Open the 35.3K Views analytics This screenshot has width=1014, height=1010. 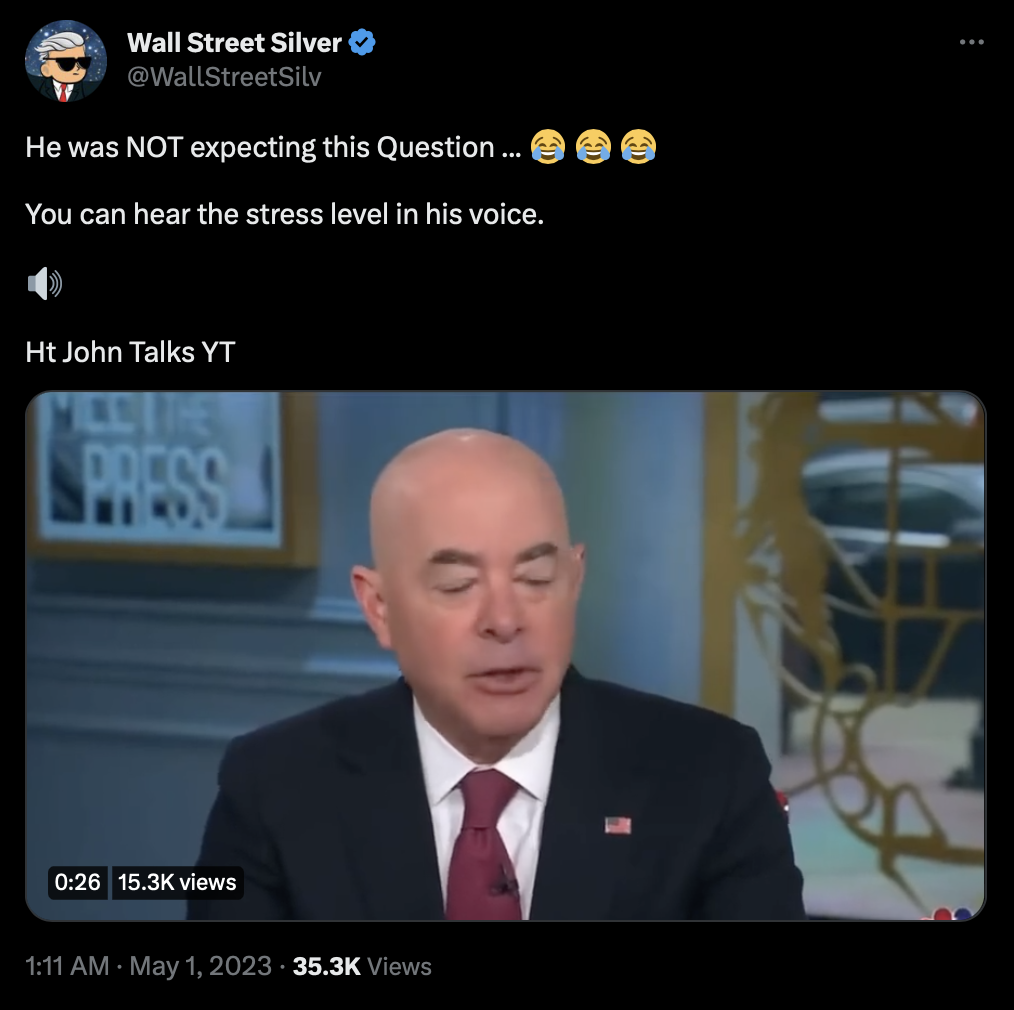(x=362, y=966)
